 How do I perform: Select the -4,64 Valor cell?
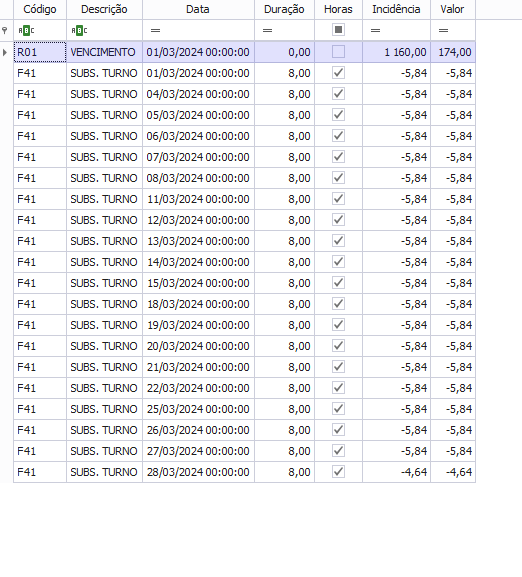pos(453,472)
